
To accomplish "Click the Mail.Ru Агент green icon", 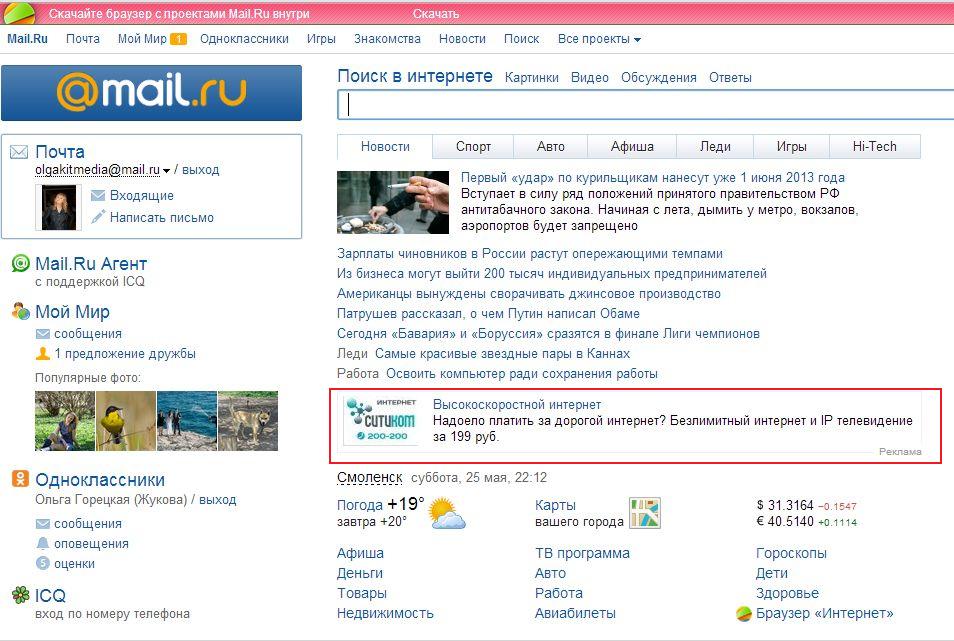I will pos(21,263).
